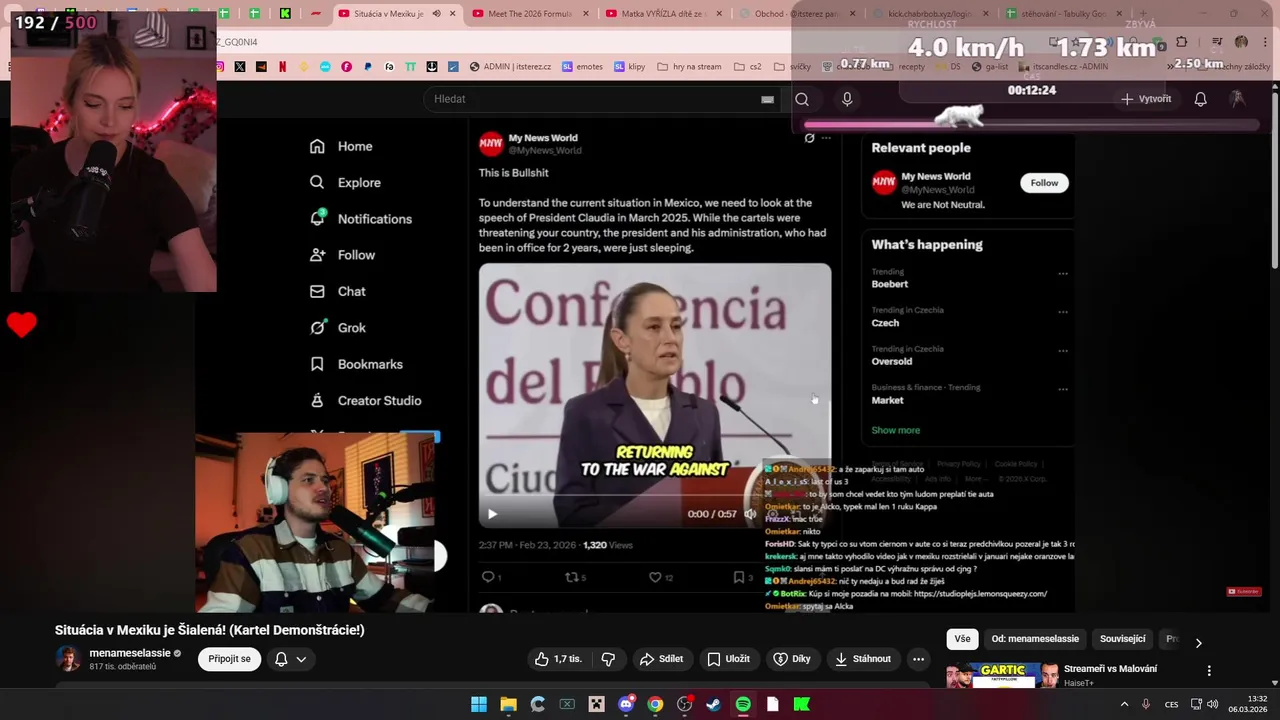Open File Explorer from the taskbar
The image size is (1280, 720).
(508, 704)
